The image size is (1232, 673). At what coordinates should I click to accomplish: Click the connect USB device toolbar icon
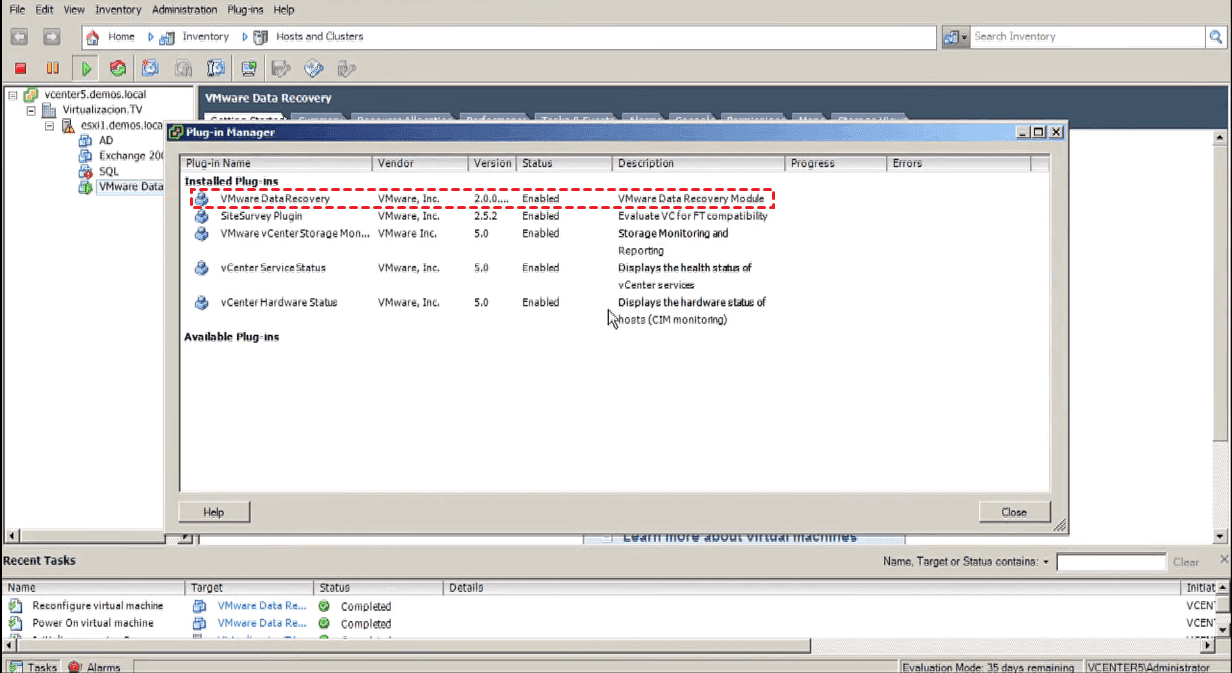tap(346, 68)
